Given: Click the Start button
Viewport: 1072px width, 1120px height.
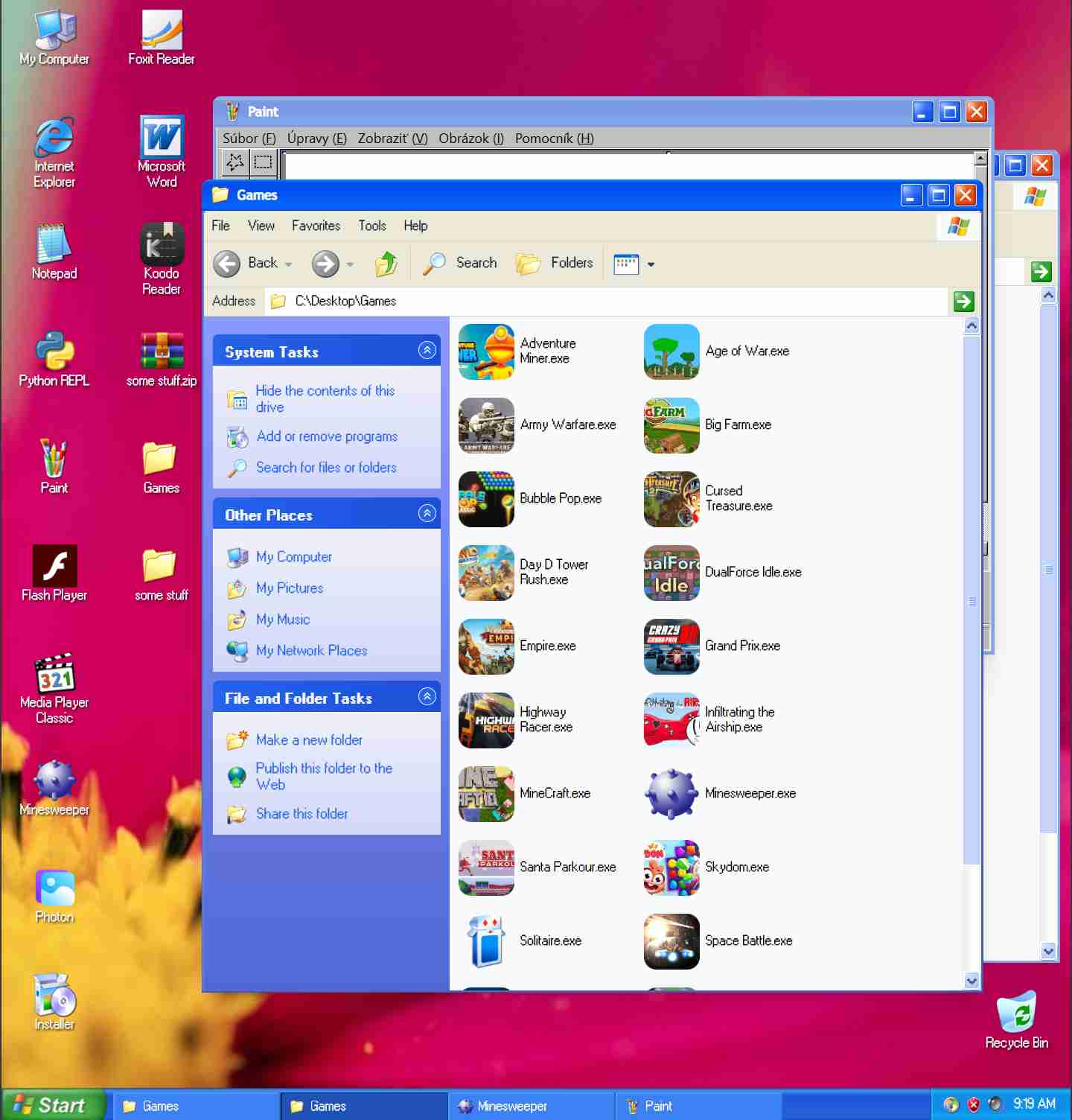Looking at the screenshot, I should pos(51,1105).
